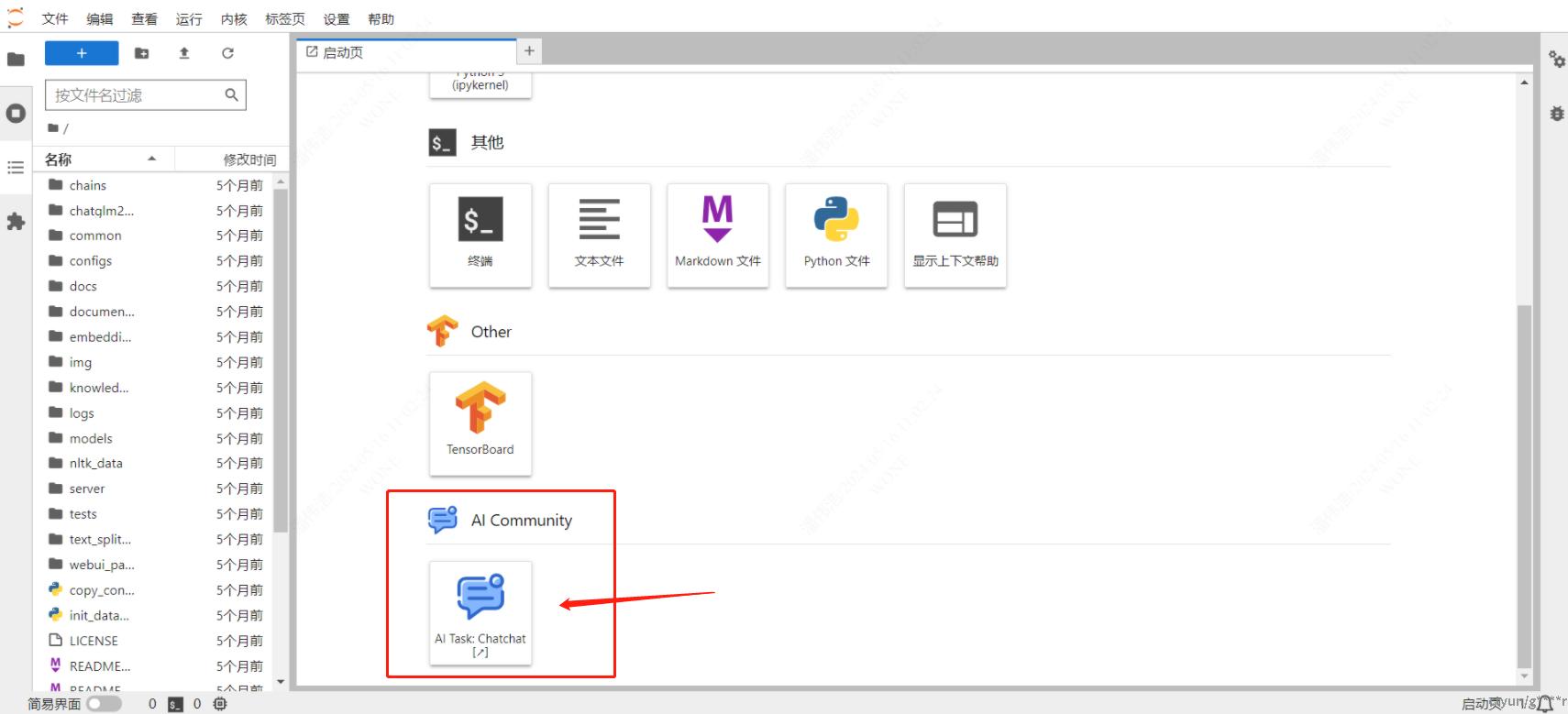The height and width of the screenshot is (714, 1568).
Task: Click the file name filter field
Action: click(136, 95)
